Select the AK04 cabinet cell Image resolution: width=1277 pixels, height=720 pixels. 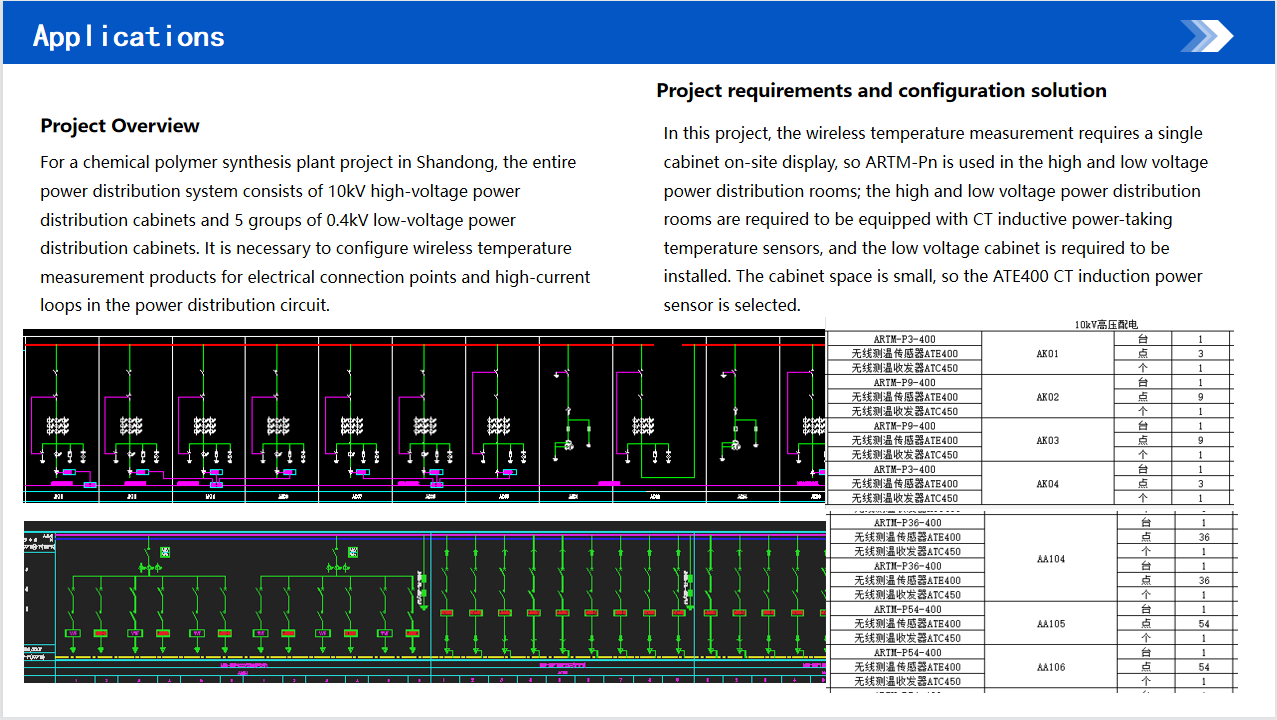click(1047, 484)
